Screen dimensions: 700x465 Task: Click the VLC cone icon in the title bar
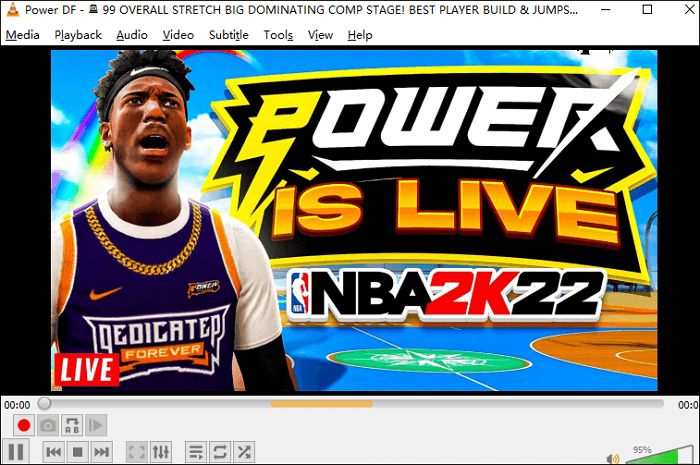pyautogui.click(x=13, y=10)
